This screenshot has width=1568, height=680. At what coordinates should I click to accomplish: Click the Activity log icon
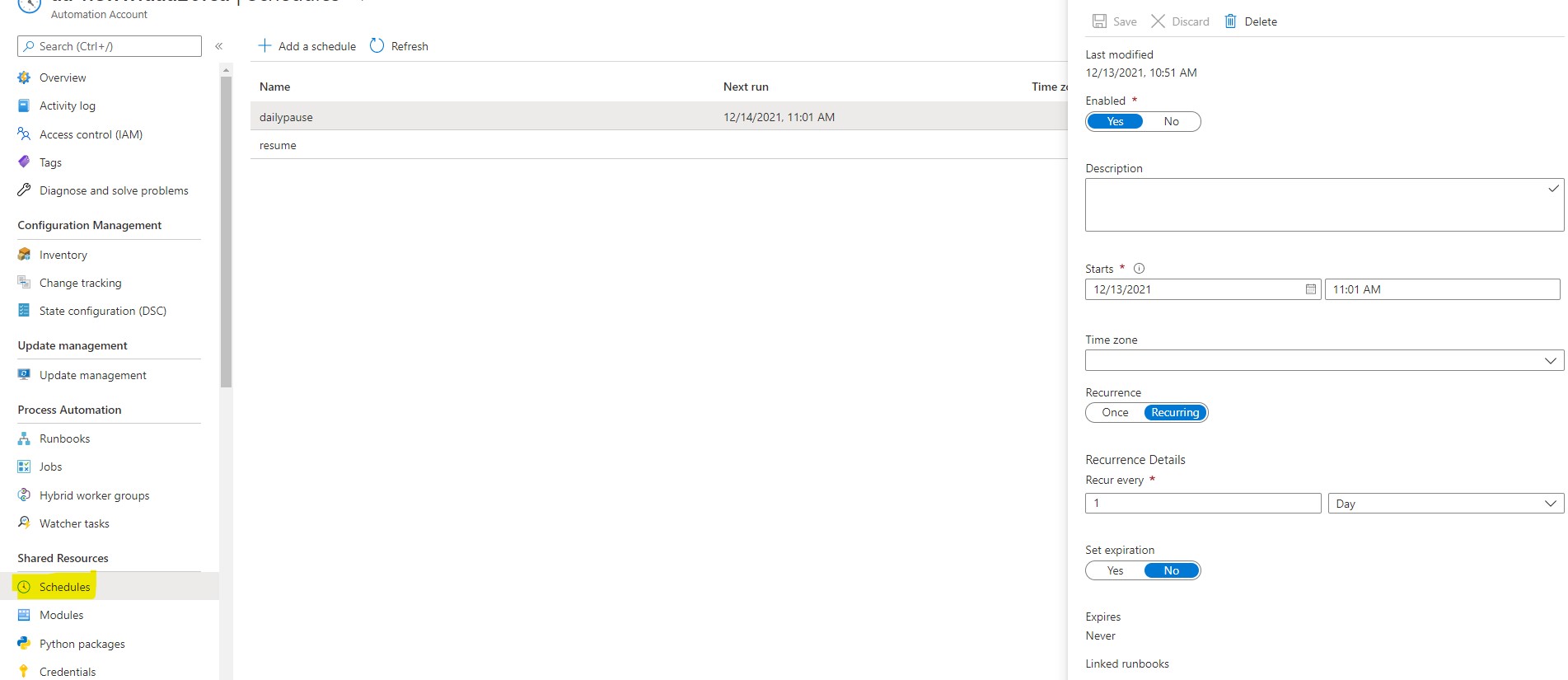pyautogui.click(x=24, y=106)
